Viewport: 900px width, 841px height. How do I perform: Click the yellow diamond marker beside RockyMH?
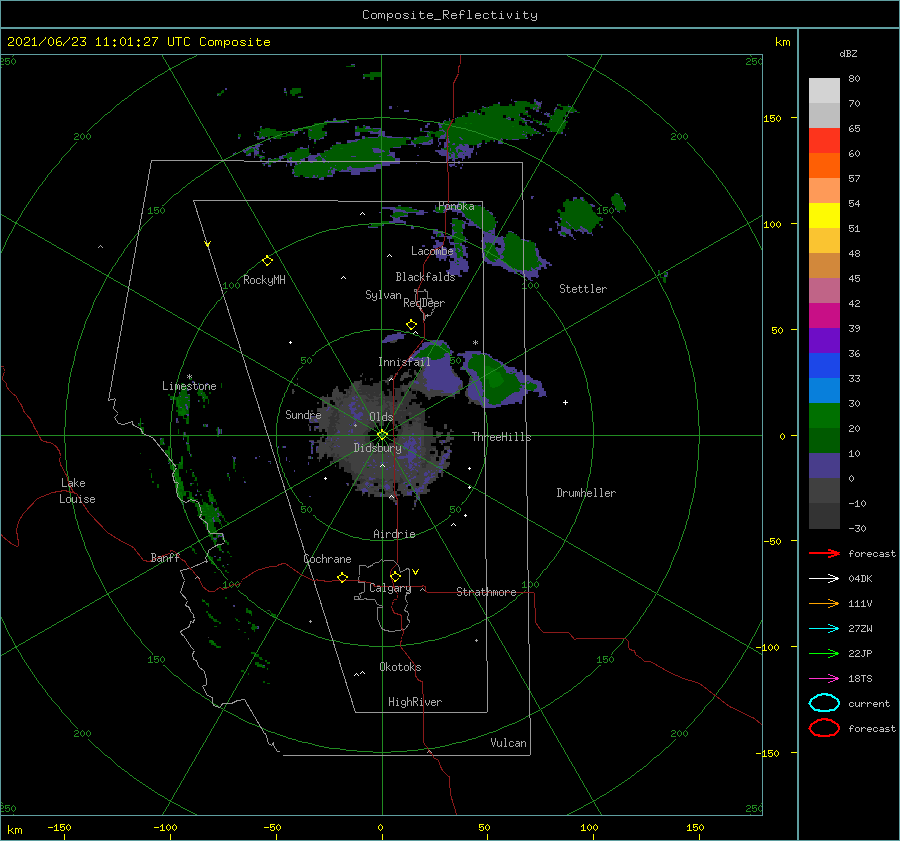[x=267, y=261]
